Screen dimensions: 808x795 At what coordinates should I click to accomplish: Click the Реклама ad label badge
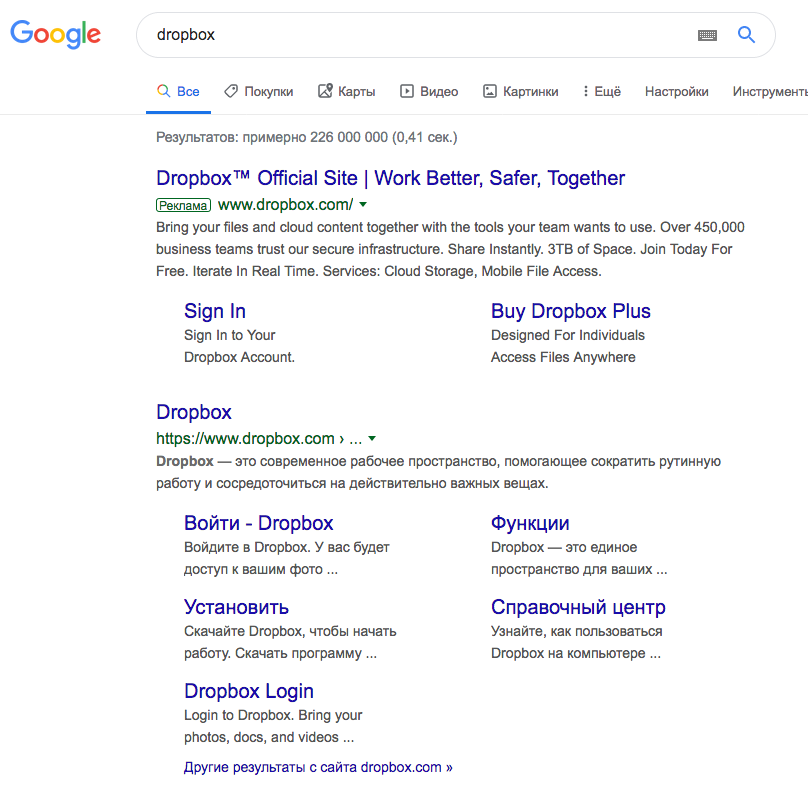183,205
